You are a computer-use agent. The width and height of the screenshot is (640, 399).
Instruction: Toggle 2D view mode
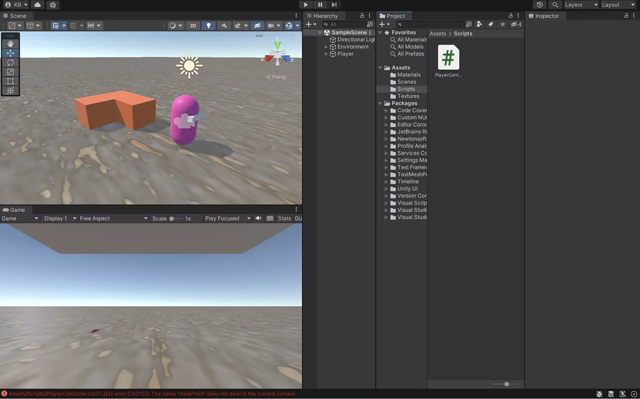tap(193, 25)
